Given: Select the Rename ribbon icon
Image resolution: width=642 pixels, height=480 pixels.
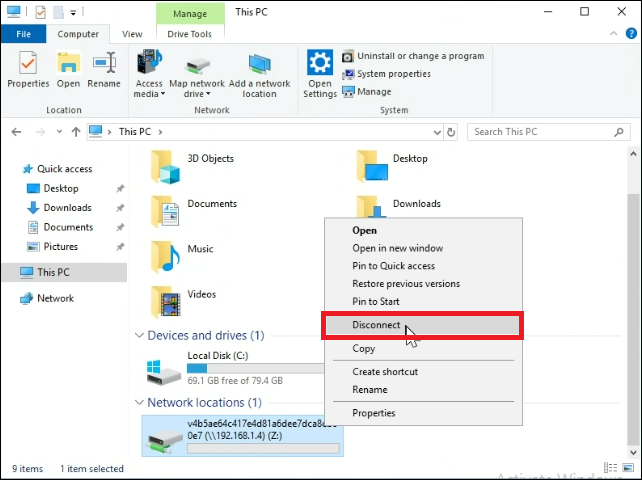Looking at the screenshot, I should click(104, 70).
